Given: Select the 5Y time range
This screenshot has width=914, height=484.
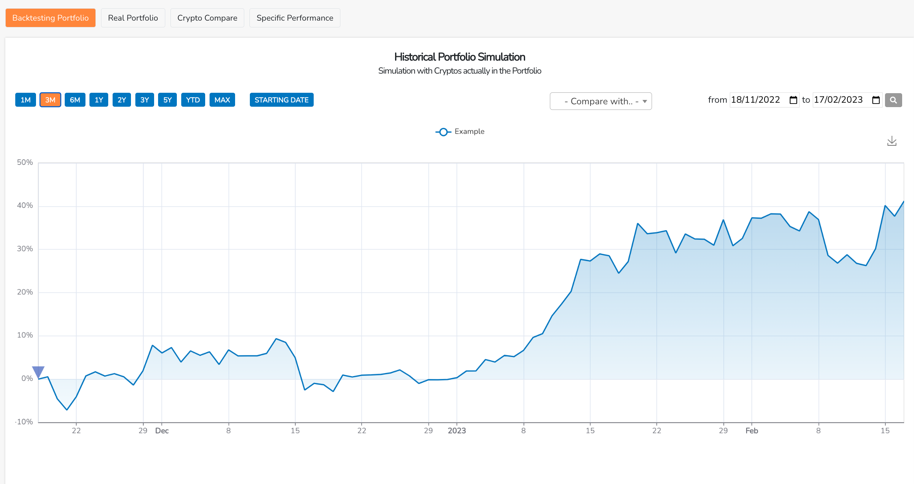Looking at the screenshot, I should click(x=167, y=100).
